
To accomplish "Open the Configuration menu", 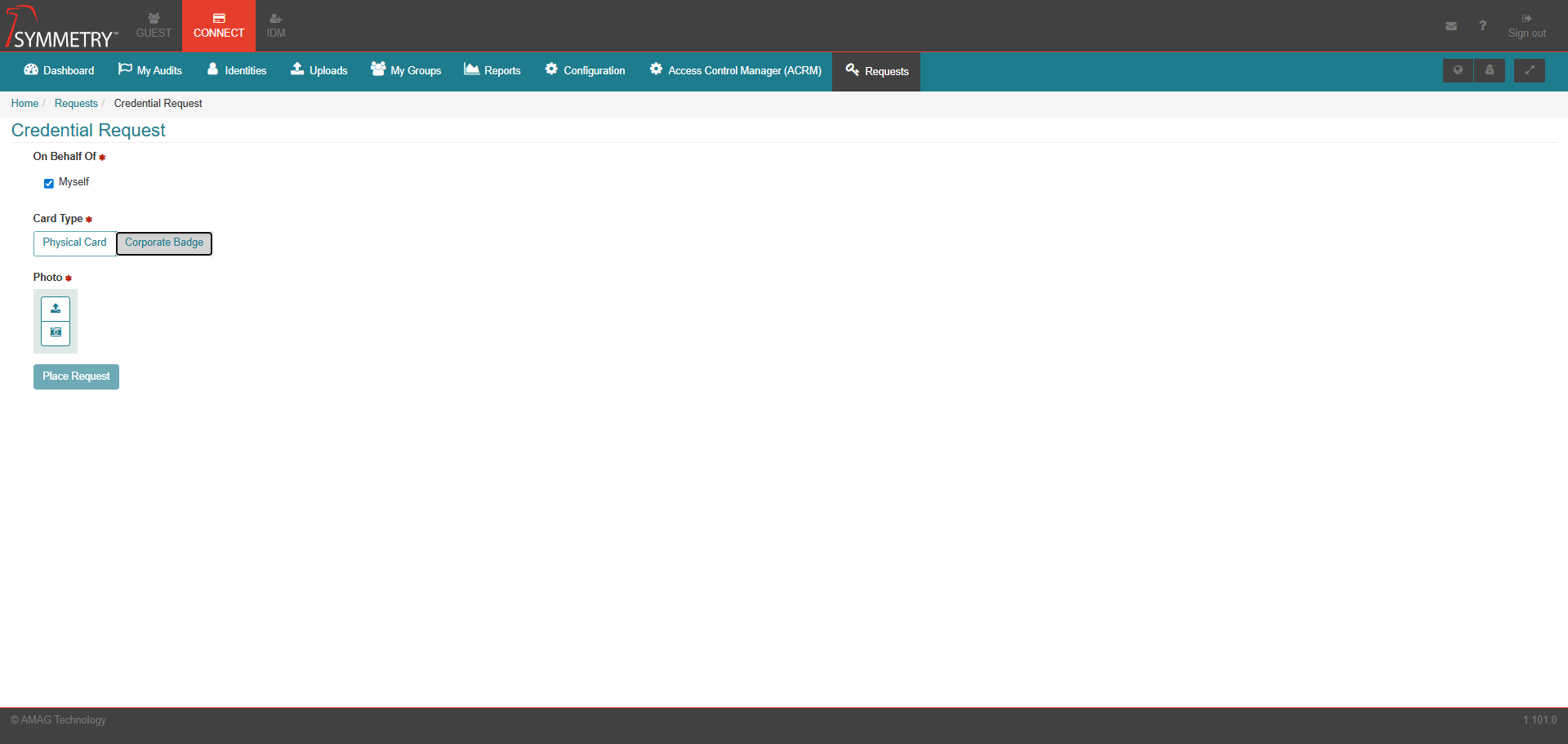I will point(585,71).
